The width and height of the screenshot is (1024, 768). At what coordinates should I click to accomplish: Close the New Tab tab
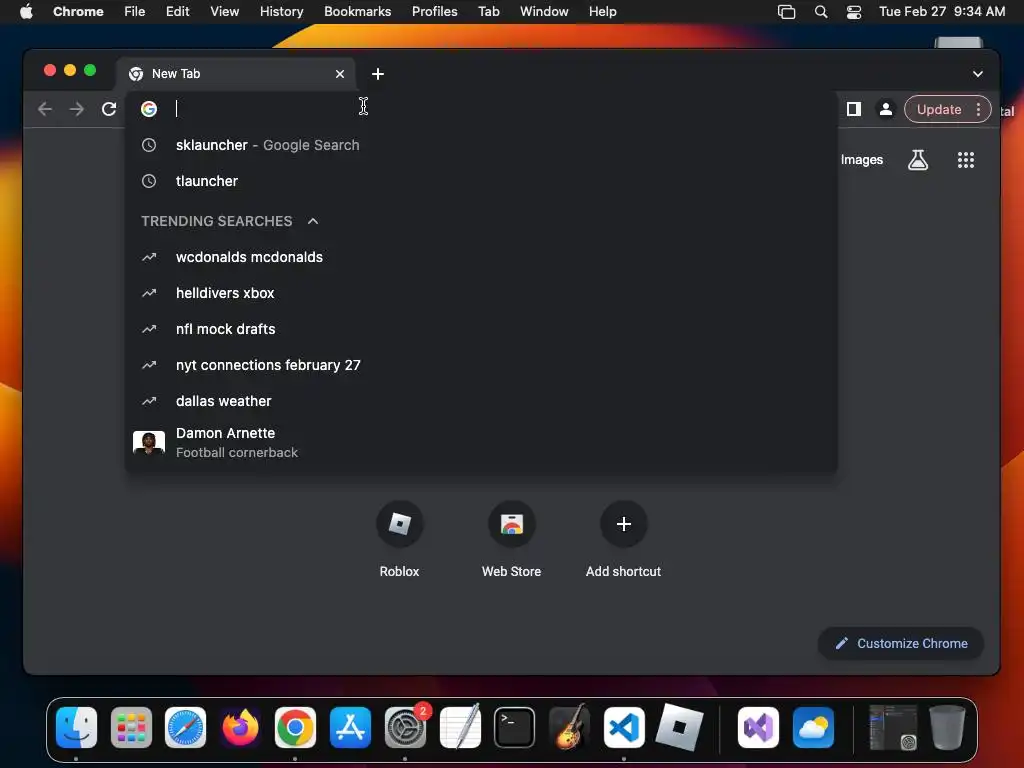340,74
